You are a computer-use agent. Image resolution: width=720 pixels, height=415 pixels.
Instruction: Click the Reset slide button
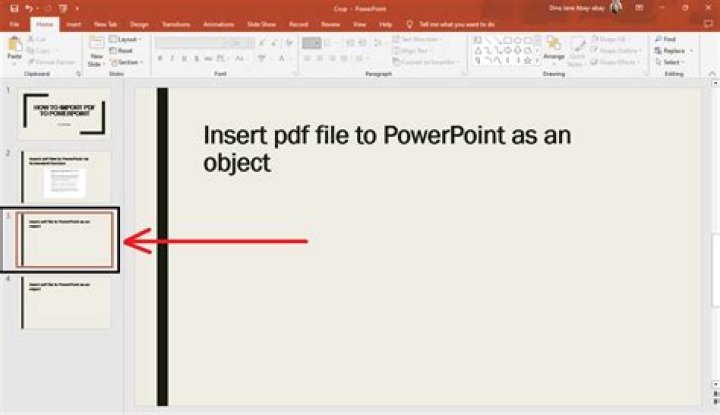pyautogui.click(x=121, y=50)
